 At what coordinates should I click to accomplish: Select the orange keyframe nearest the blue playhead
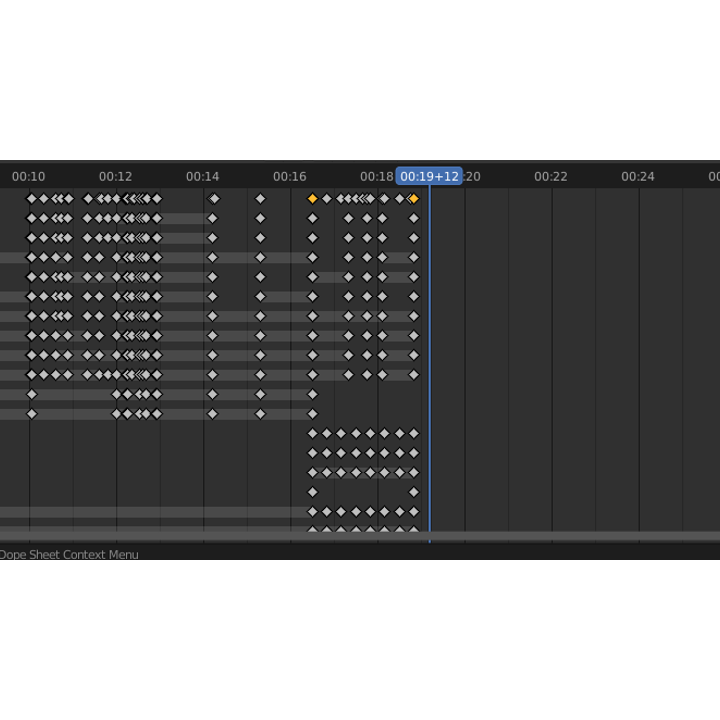(x=414, y=199)
